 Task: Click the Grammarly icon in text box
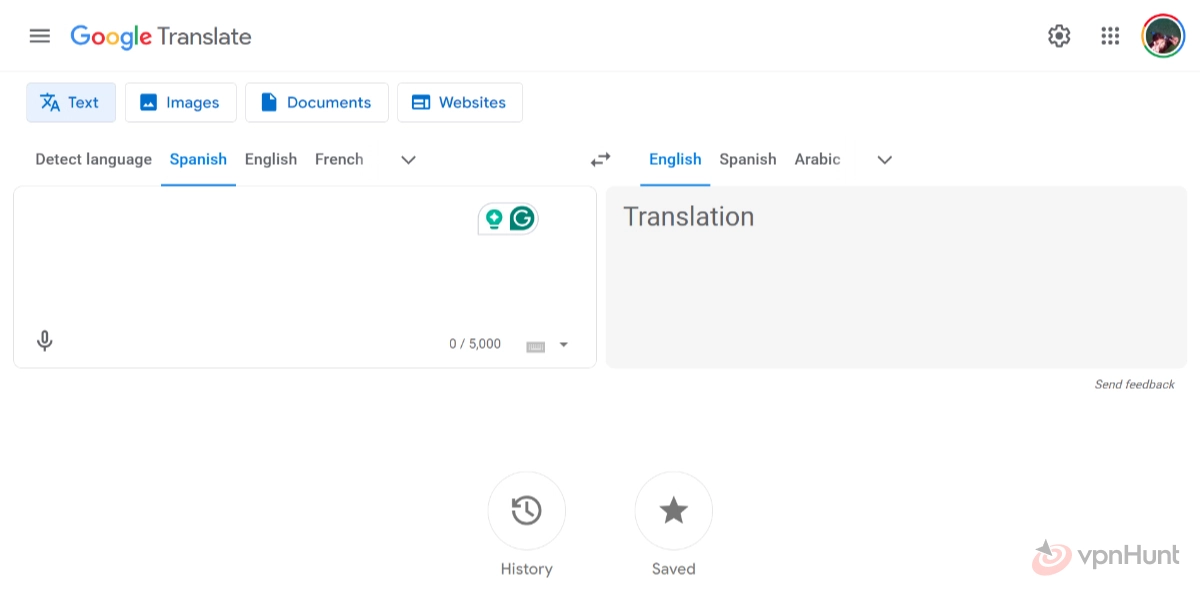[x=522, y=219]
